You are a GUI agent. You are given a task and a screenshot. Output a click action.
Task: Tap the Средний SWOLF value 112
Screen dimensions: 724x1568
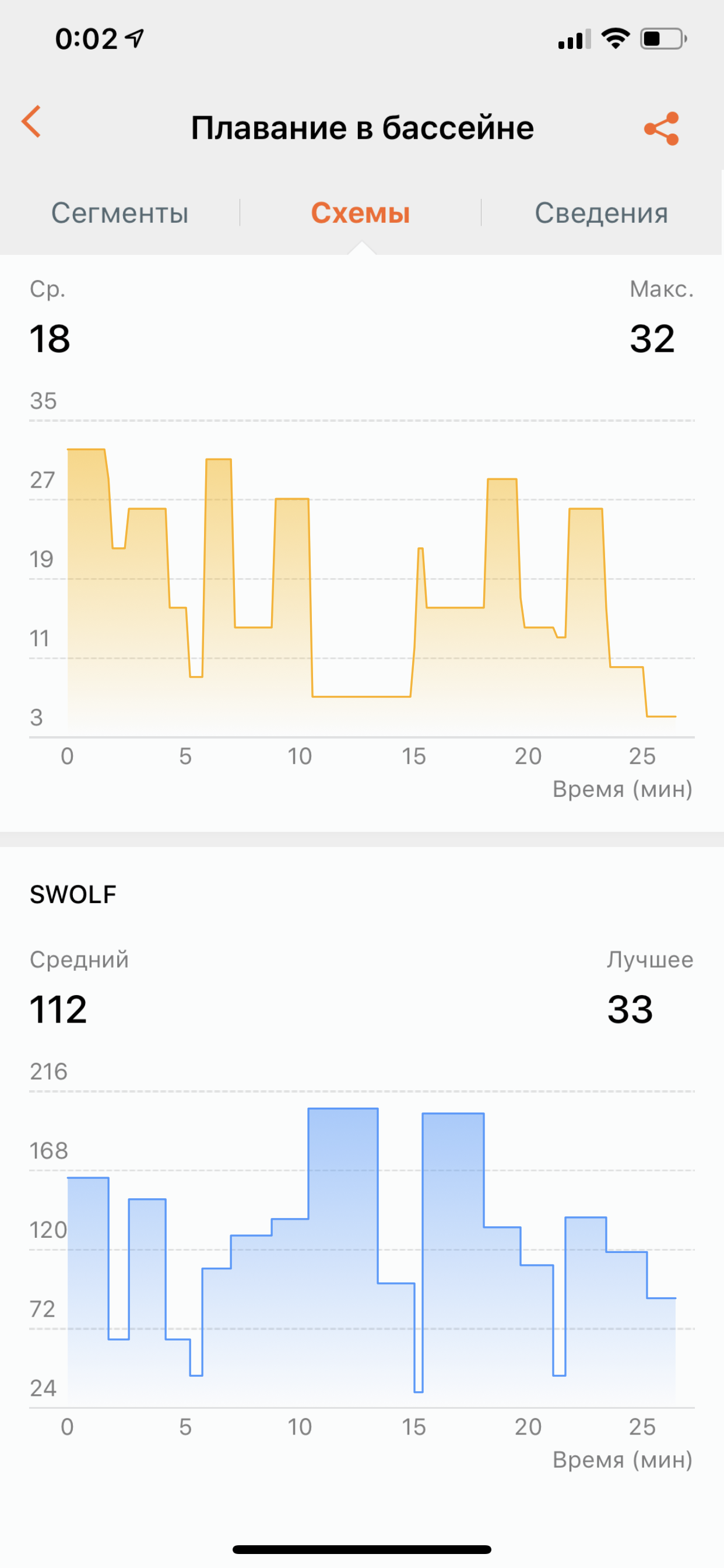[58, 1009]
